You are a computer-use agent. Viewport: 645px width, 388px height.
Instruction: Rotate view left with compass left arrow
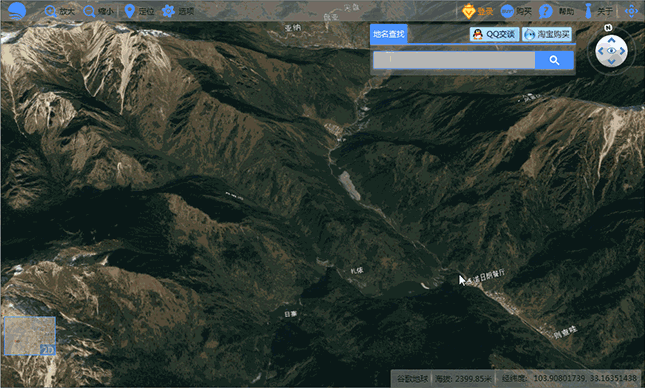(601, 51)
